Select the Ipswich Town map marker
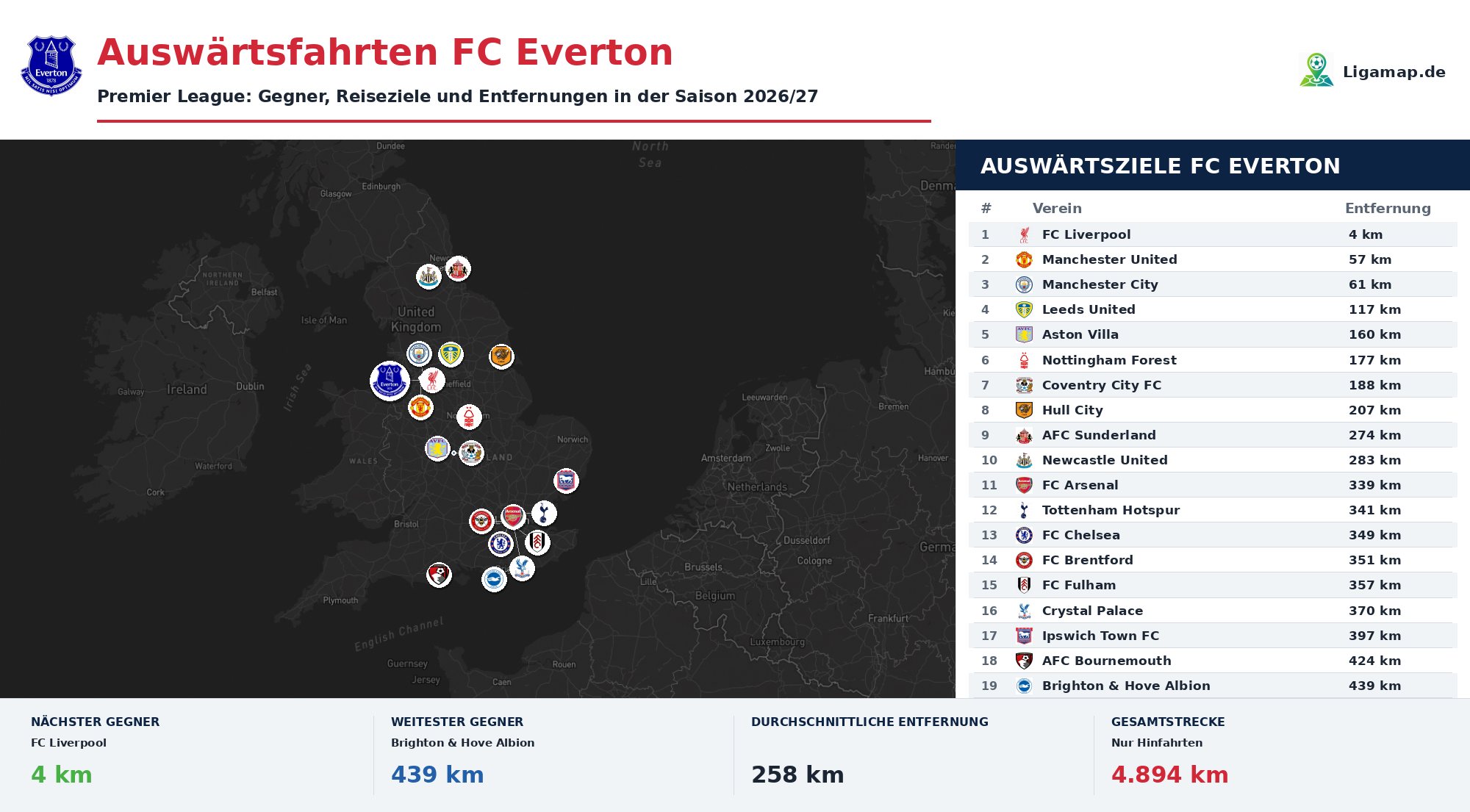The height and width of the screenshot is (812, 1470). point(566,481)
